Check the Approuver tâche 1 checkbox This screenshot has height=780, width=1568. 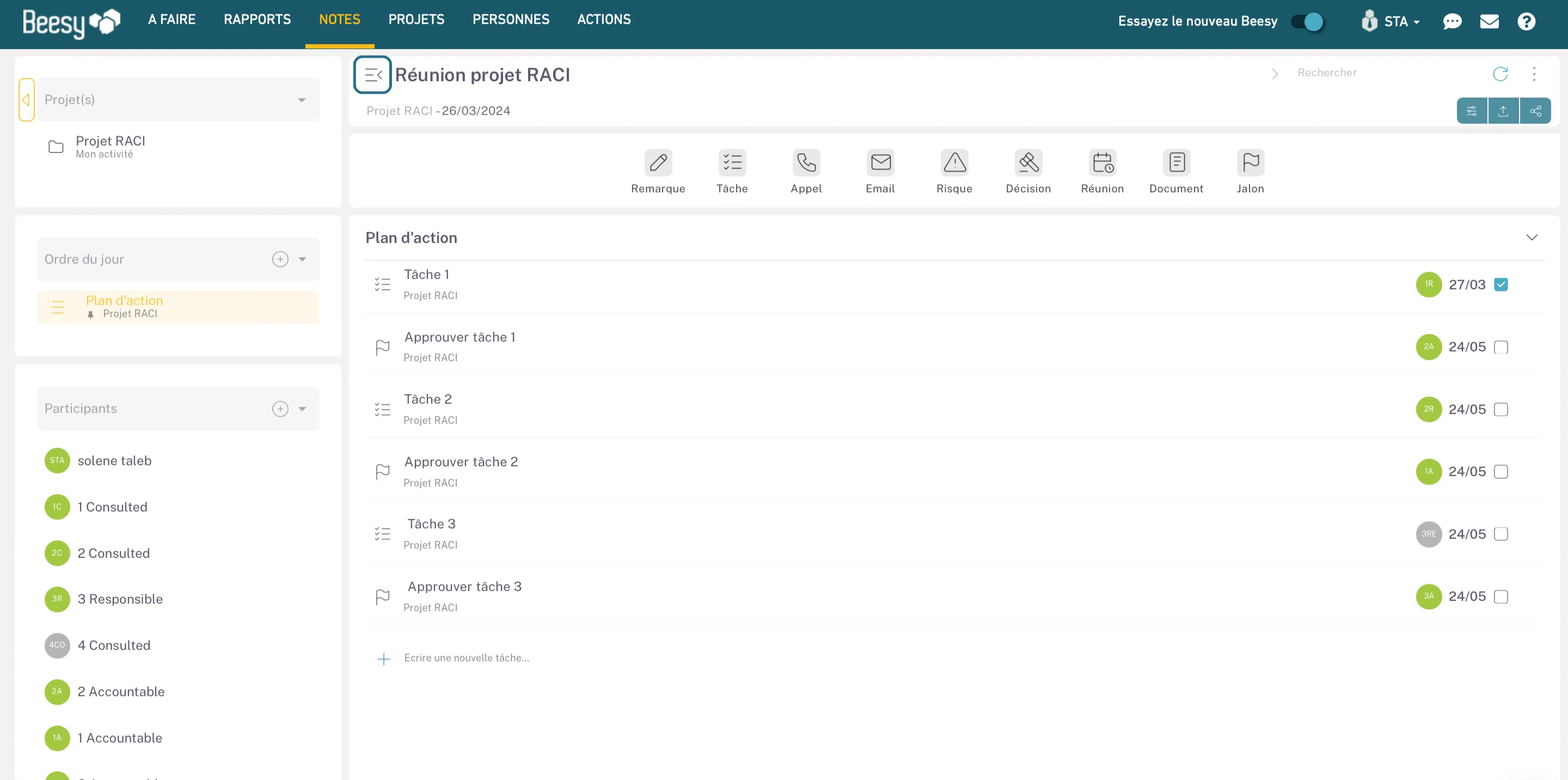pos(1501,347)
